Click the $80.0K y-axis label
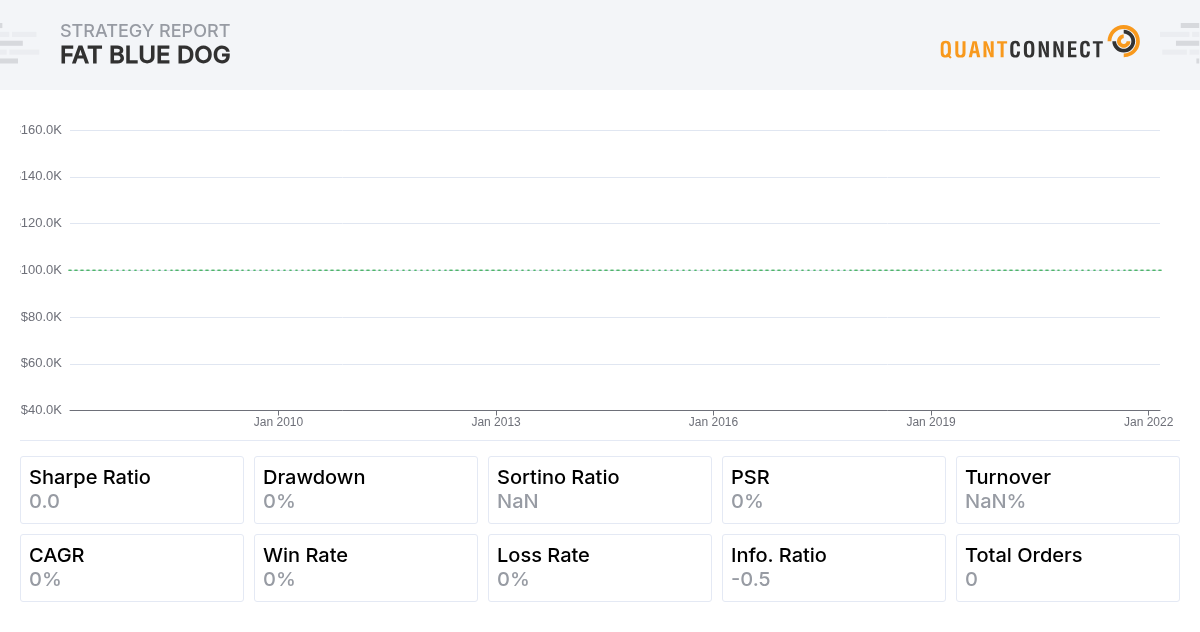Image resolution: width=1200 pixels, height=632 pixels. coord(41,317)
